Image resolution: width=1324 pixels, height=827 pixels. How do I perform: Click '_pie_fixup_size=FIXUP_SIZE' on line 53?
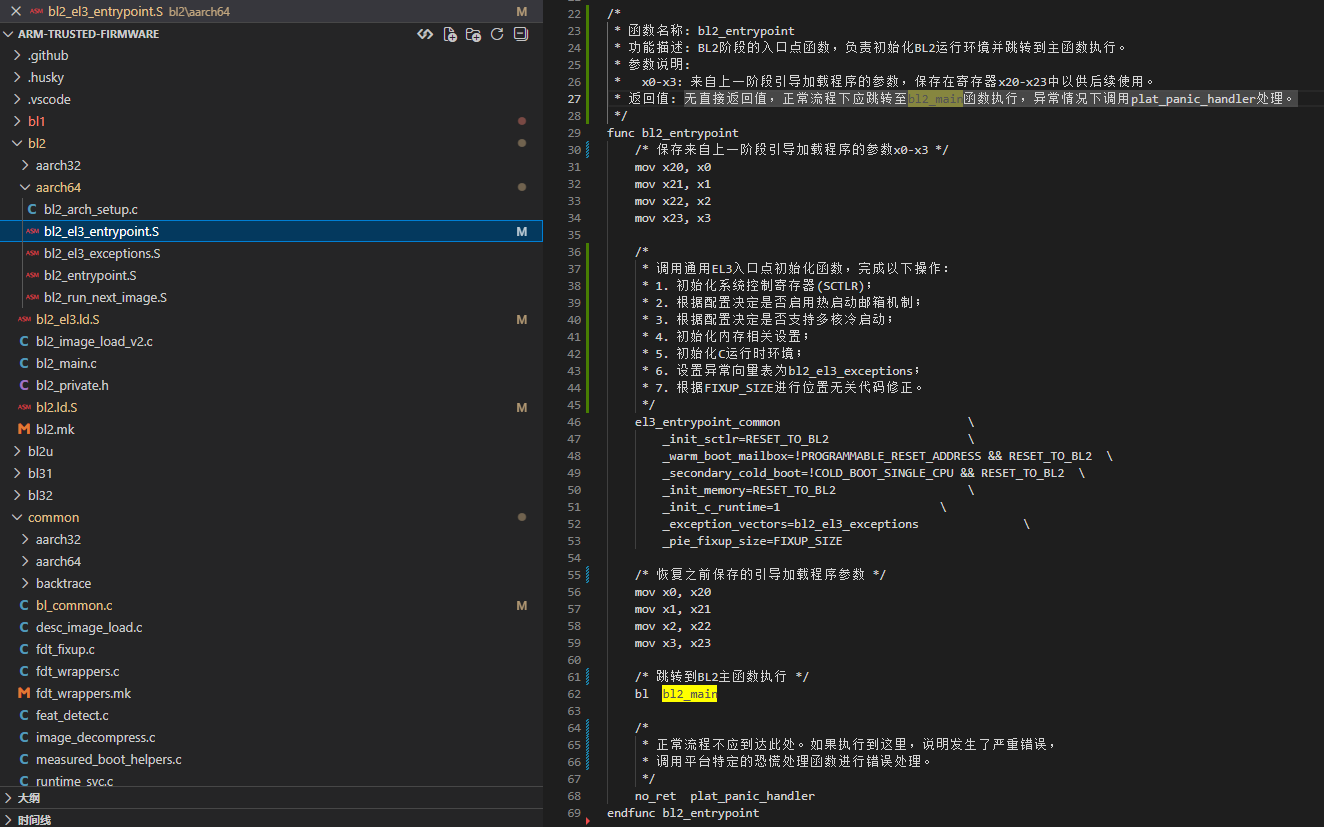[752, 541]
